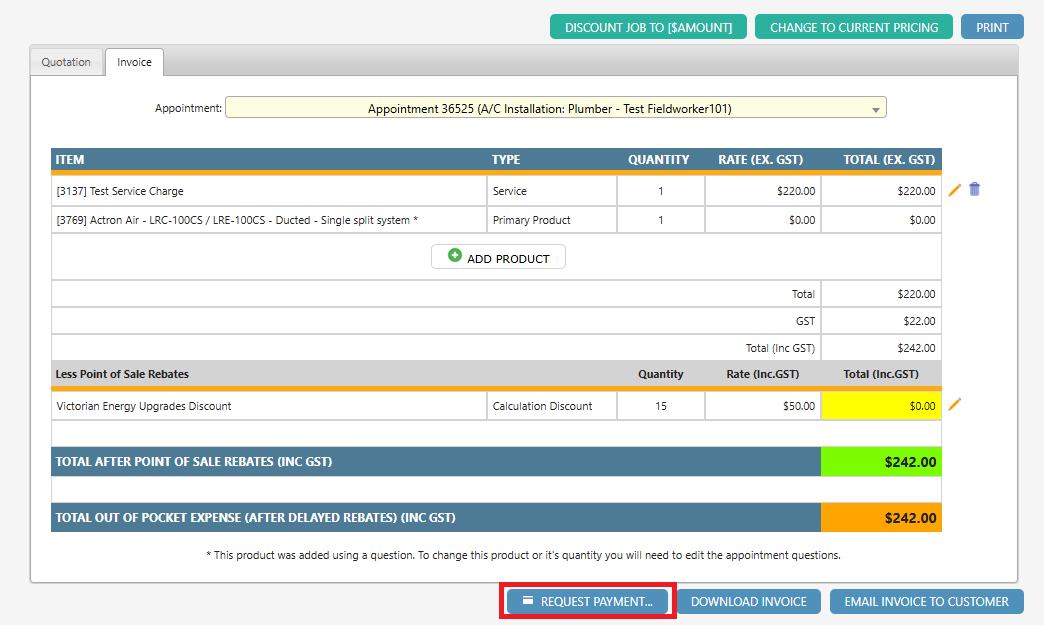Click the orange out-of-pocket expense total
Screen dimensions: 1044x625
pyautogui.click(x=881, y=518)
